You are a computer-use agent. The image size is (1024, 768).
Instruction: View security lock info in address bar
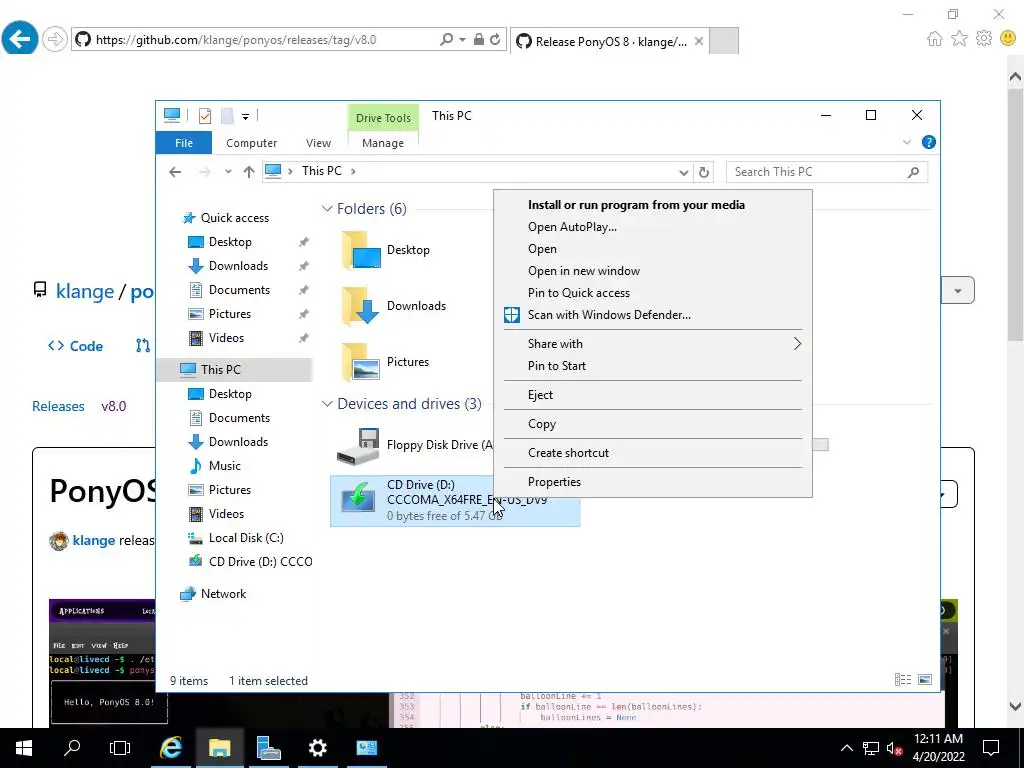479,40
